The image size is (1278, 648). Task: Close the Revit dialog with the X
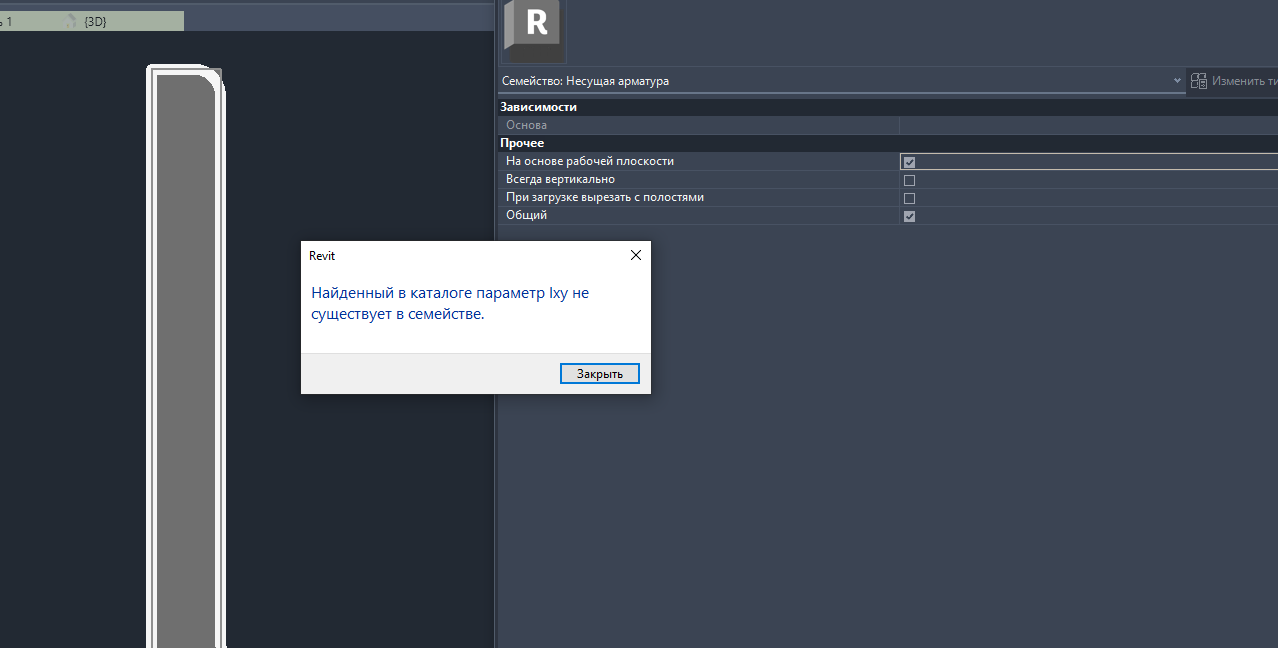click(x=635, y=256)
